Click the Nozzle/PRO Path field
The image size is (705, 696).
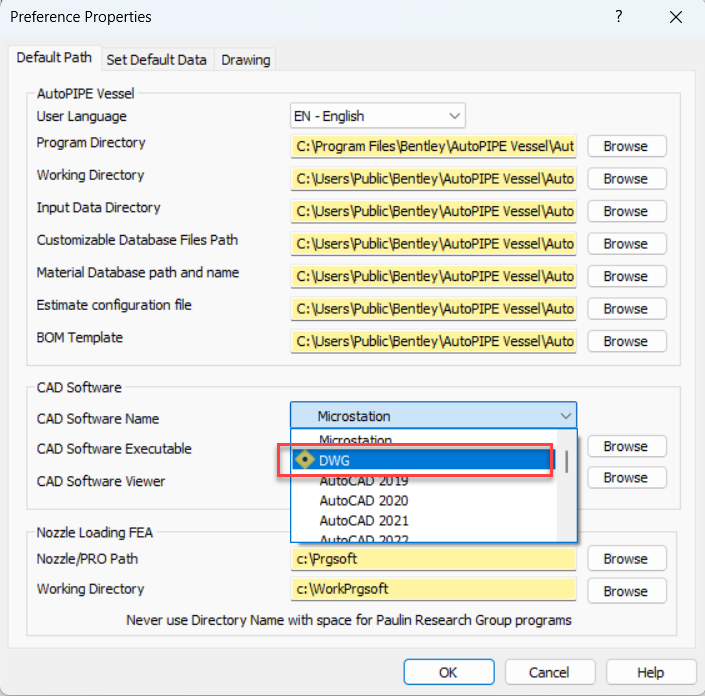coord(433,559)
